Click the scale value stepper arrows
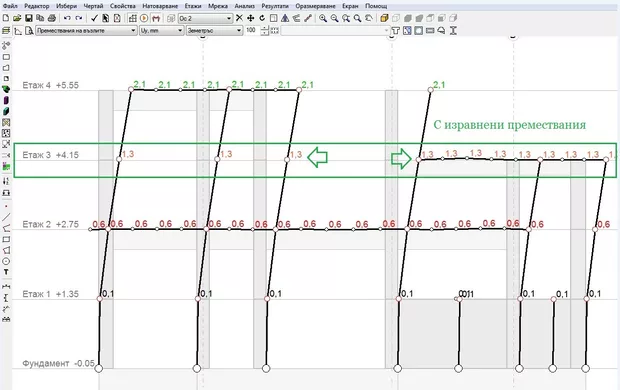 click(265, 30)
